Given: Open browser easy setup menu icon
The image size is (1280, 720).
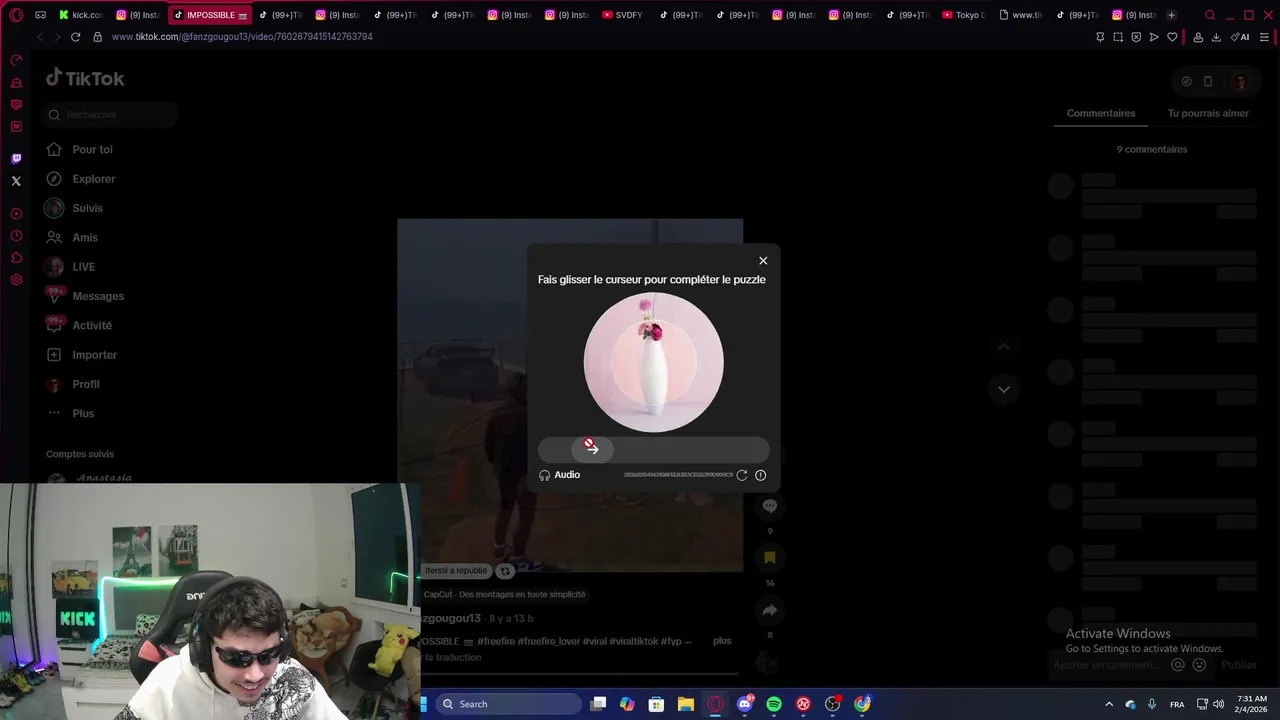Looking at the screenshot, I should click(x=1264, y=37).
